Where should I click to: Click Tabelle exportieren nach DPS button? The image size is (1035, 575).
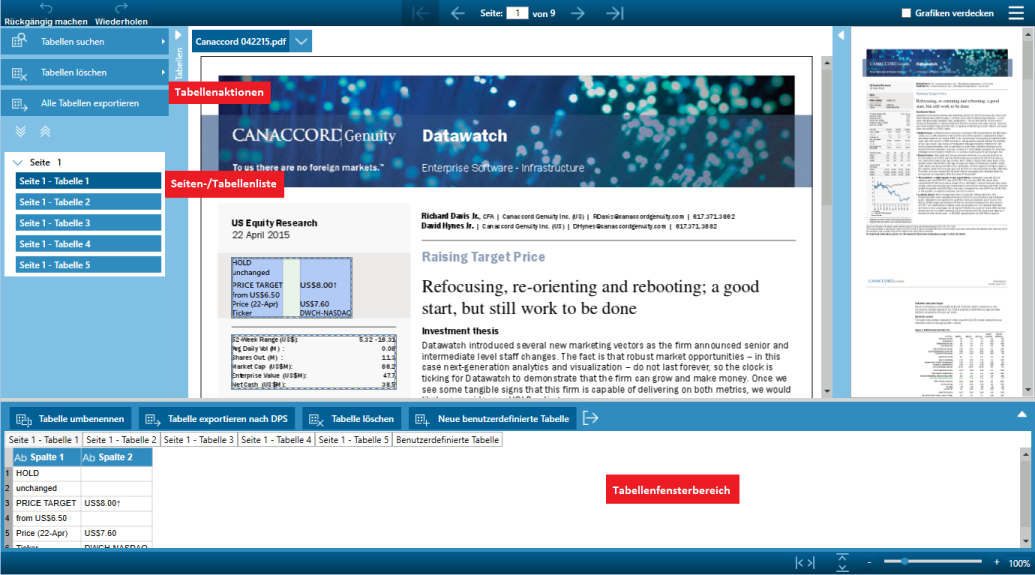point(218,418)
